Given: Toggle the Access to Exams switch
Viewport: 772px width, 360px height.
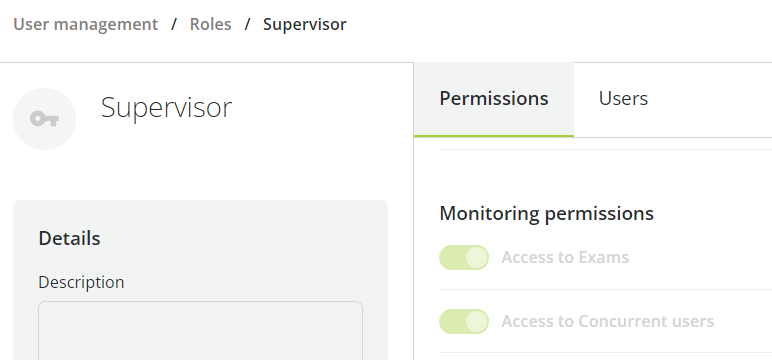Looking at the screenshot, I should 464,257.
